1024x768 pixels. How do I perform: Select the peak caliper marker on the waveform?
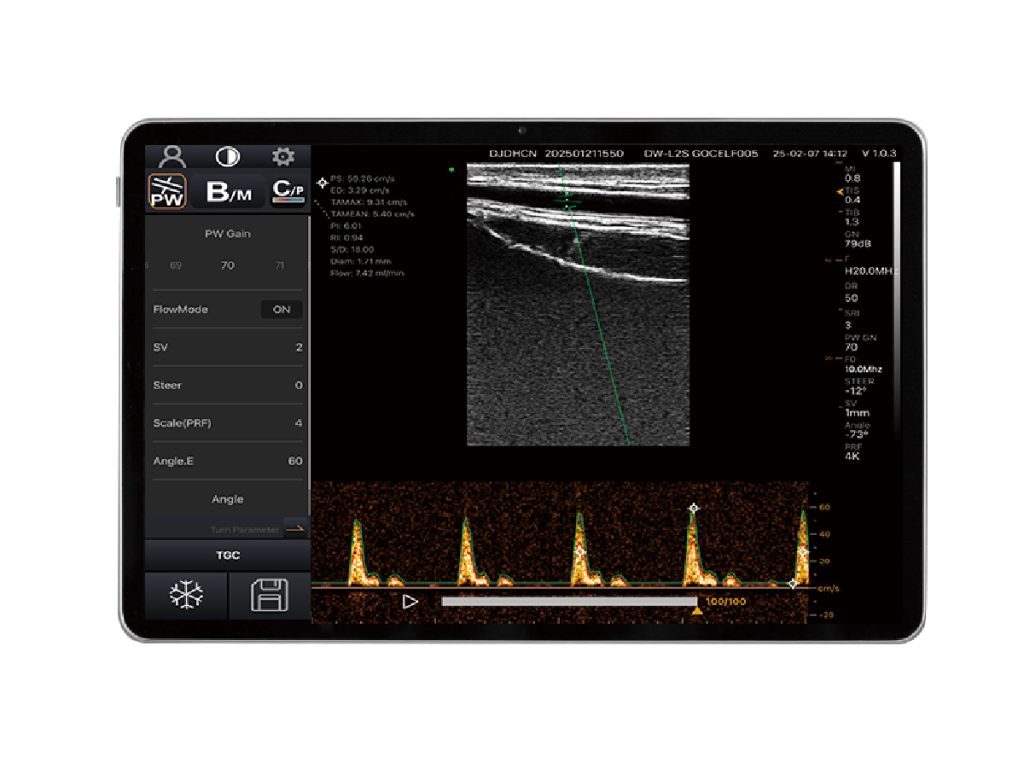click(x=693, y=508)
